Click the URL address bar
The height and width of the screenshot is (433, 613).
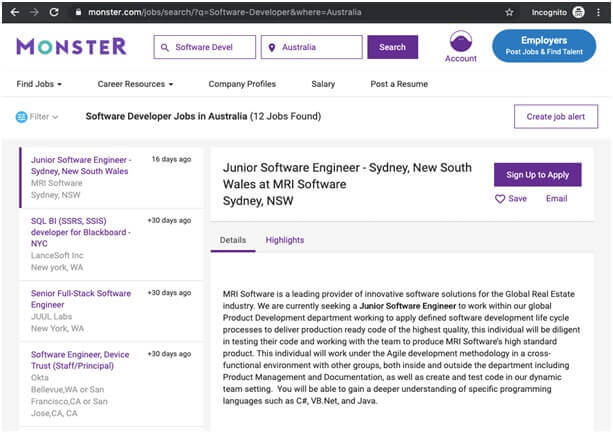(224, 12)
